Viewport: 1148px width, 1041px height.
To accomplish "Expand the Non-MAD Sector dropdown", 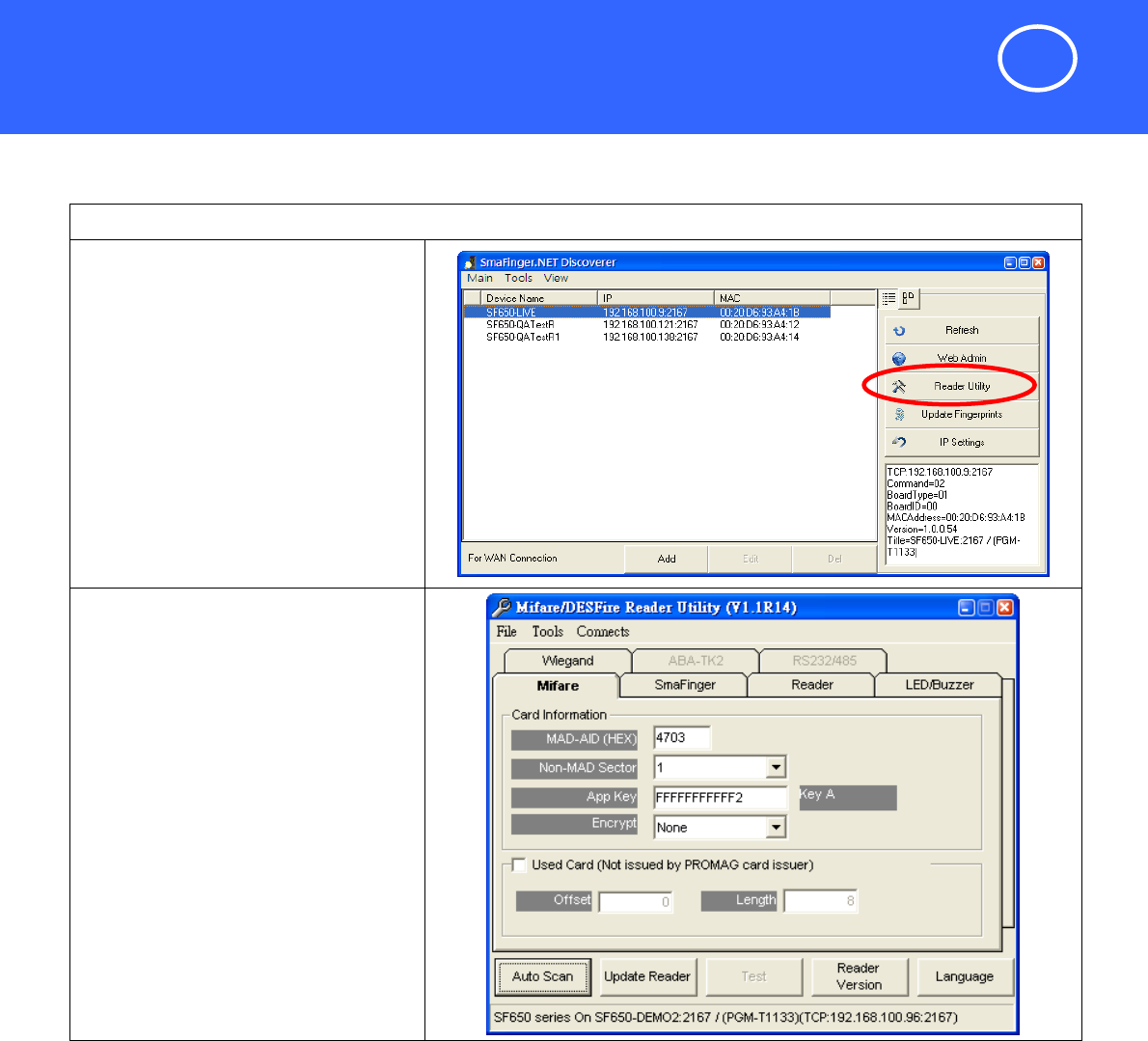I will [x=776, y=768].
